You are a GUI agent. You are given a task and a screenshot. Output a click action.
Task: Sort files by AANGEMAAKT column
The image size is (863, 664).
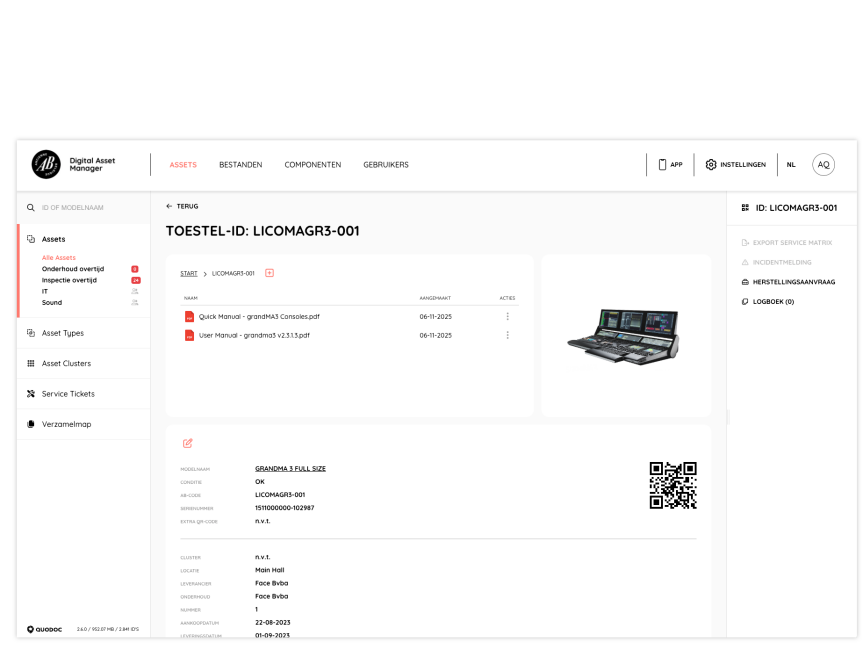pyautogui.click(x=435, y=298)
